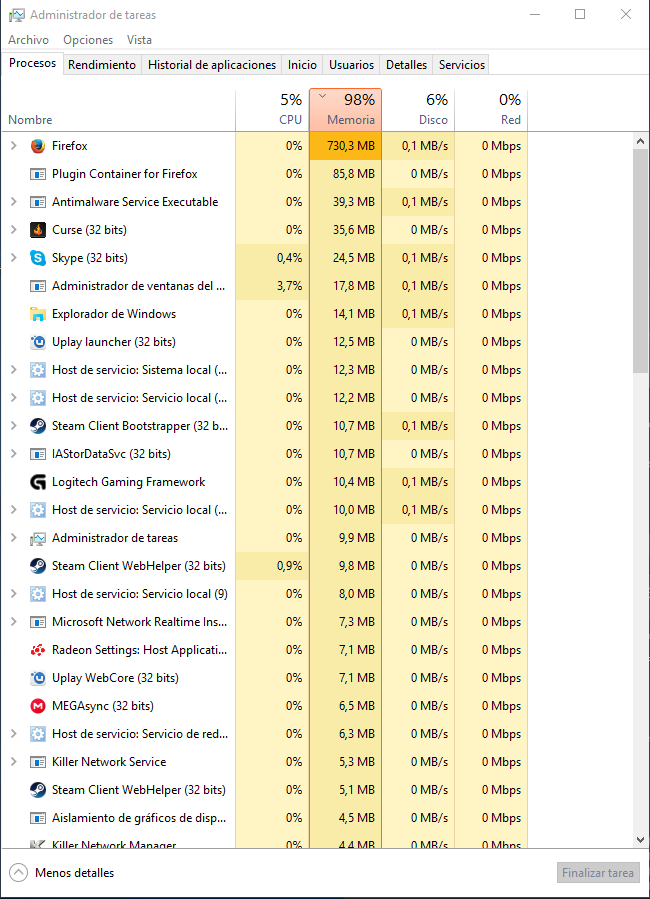
Task: Expand the Curse (32 bits) process
Action: pyautogui.click(x=14, y=230)
